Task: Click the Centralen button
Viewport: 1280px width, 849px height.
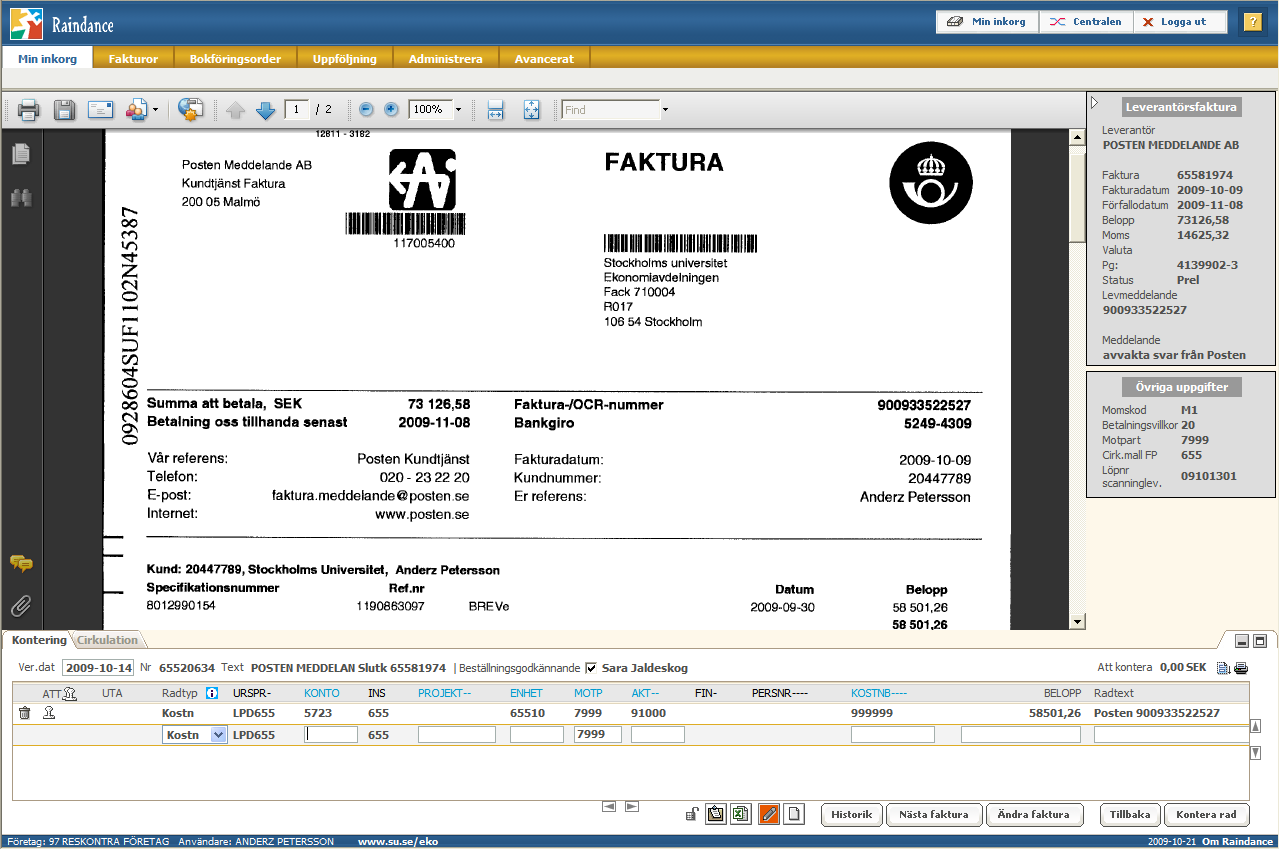Action: tap(1086, 22)
